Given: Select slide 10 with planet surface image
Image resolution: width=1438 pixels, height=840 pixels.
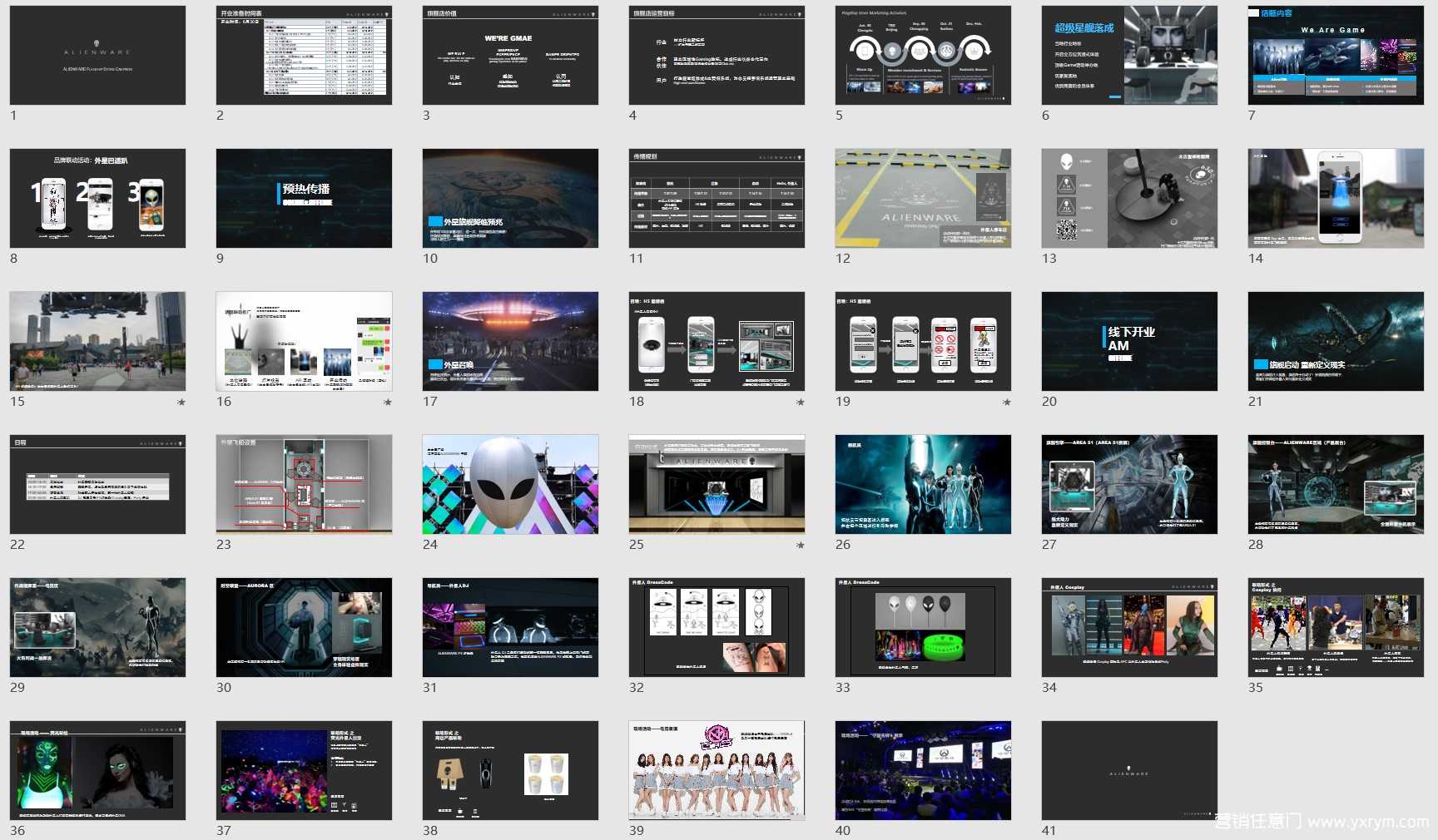Looking at the screenshot, I should coord(510,198).
